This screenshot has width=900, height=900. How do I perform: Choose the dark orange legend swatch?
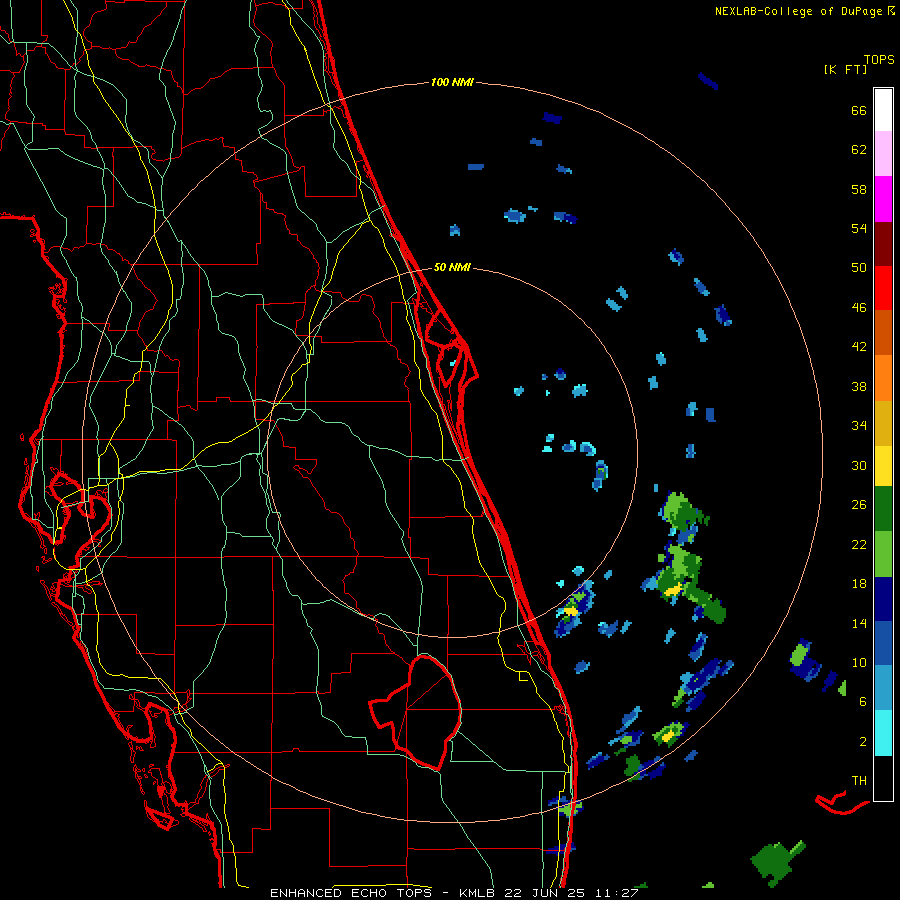(883, 332)
